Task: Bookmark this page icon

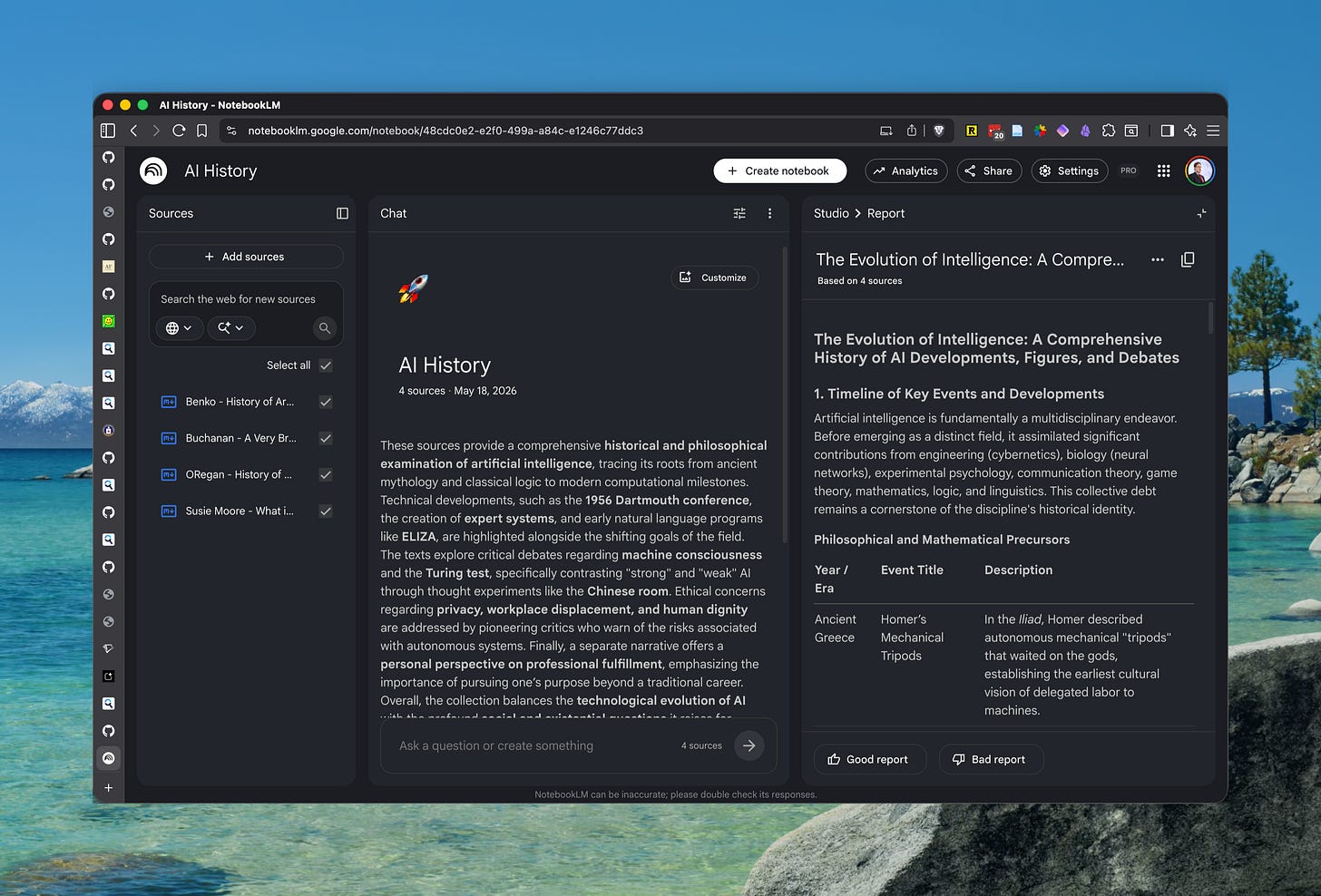Action: click(x=202, y=131)
